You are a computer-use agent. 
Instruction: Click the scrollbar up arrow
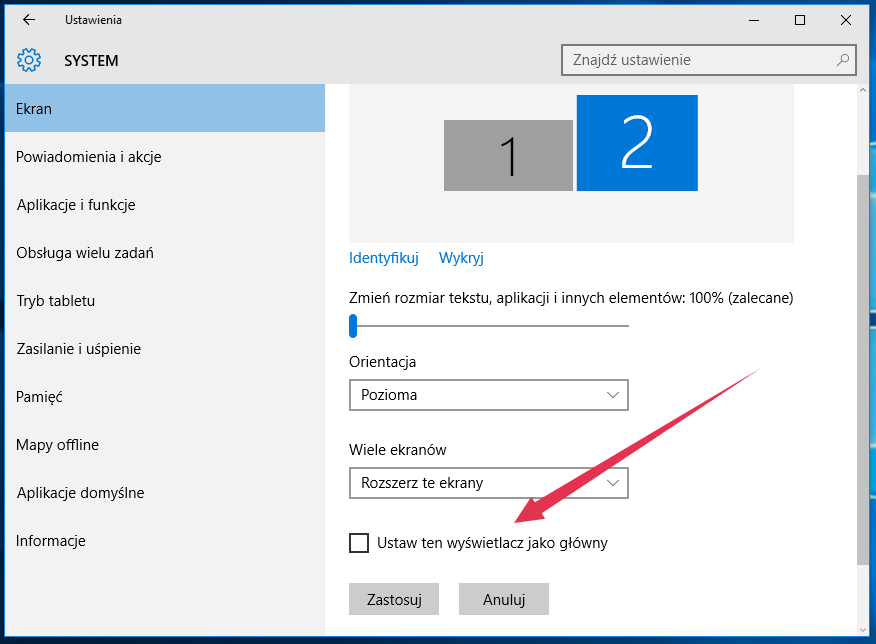coord(863,90)
